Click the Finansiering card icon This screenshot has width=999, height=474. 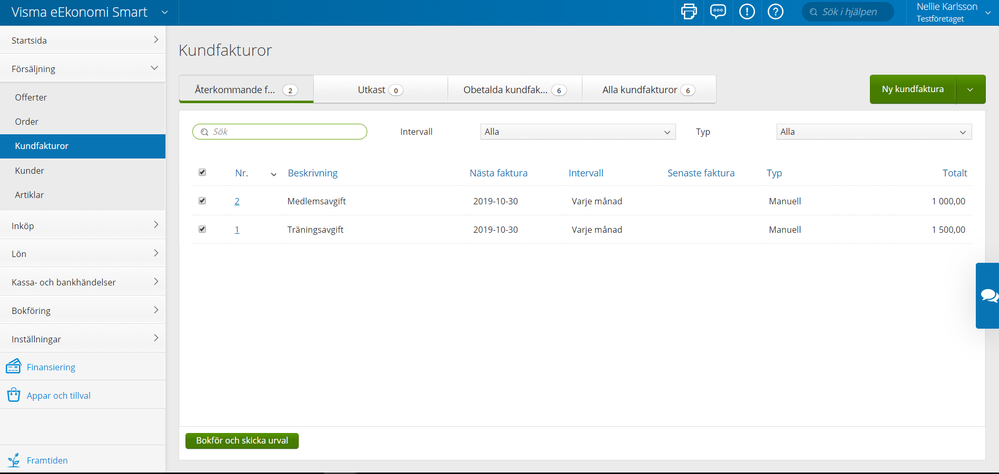coord(14,367)
